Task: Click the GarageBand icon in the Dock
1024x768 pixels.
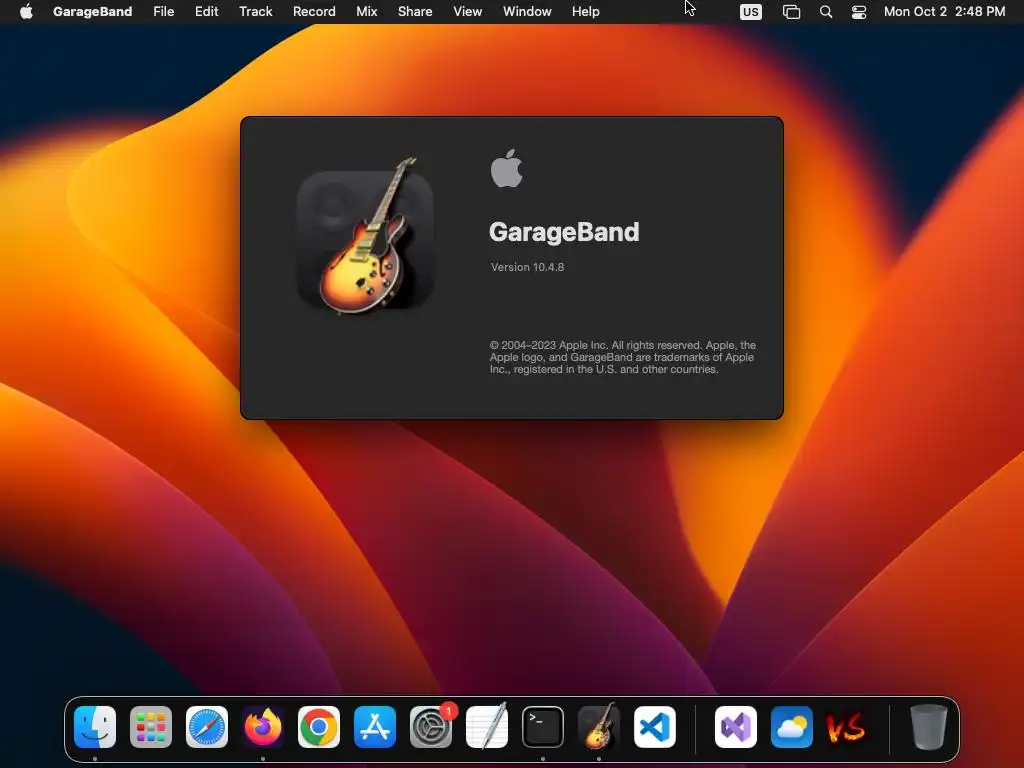Action: click(599, 726)
